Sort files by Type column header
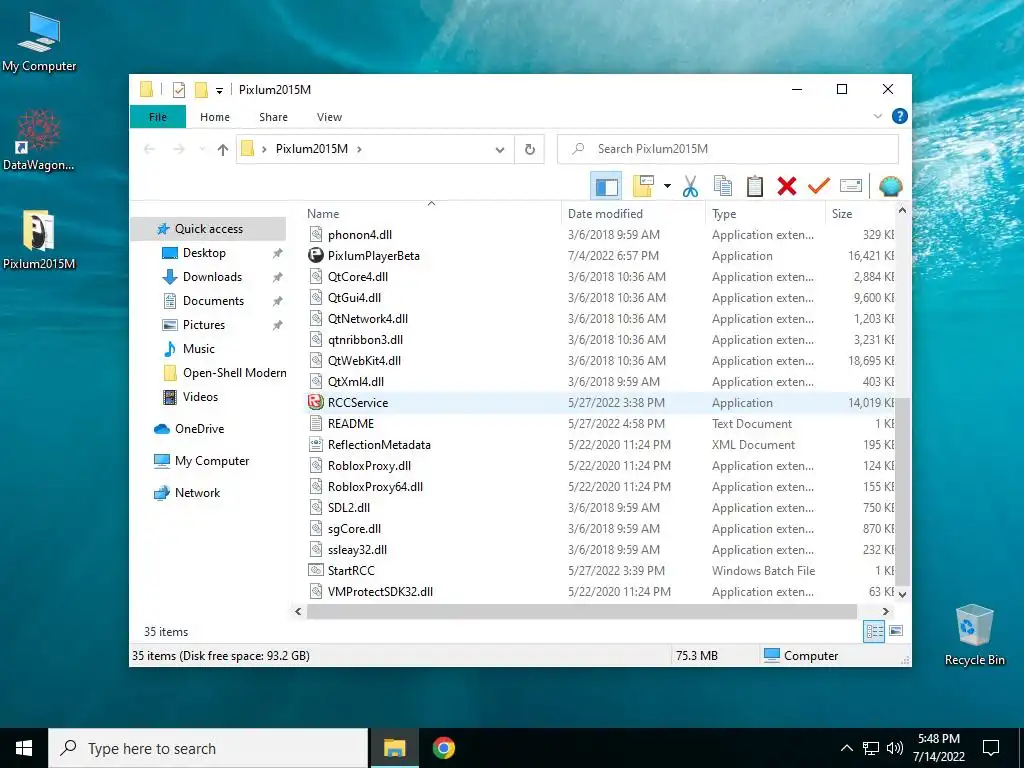The height and width of the screenshot is (768, 1024). point(765,214)
